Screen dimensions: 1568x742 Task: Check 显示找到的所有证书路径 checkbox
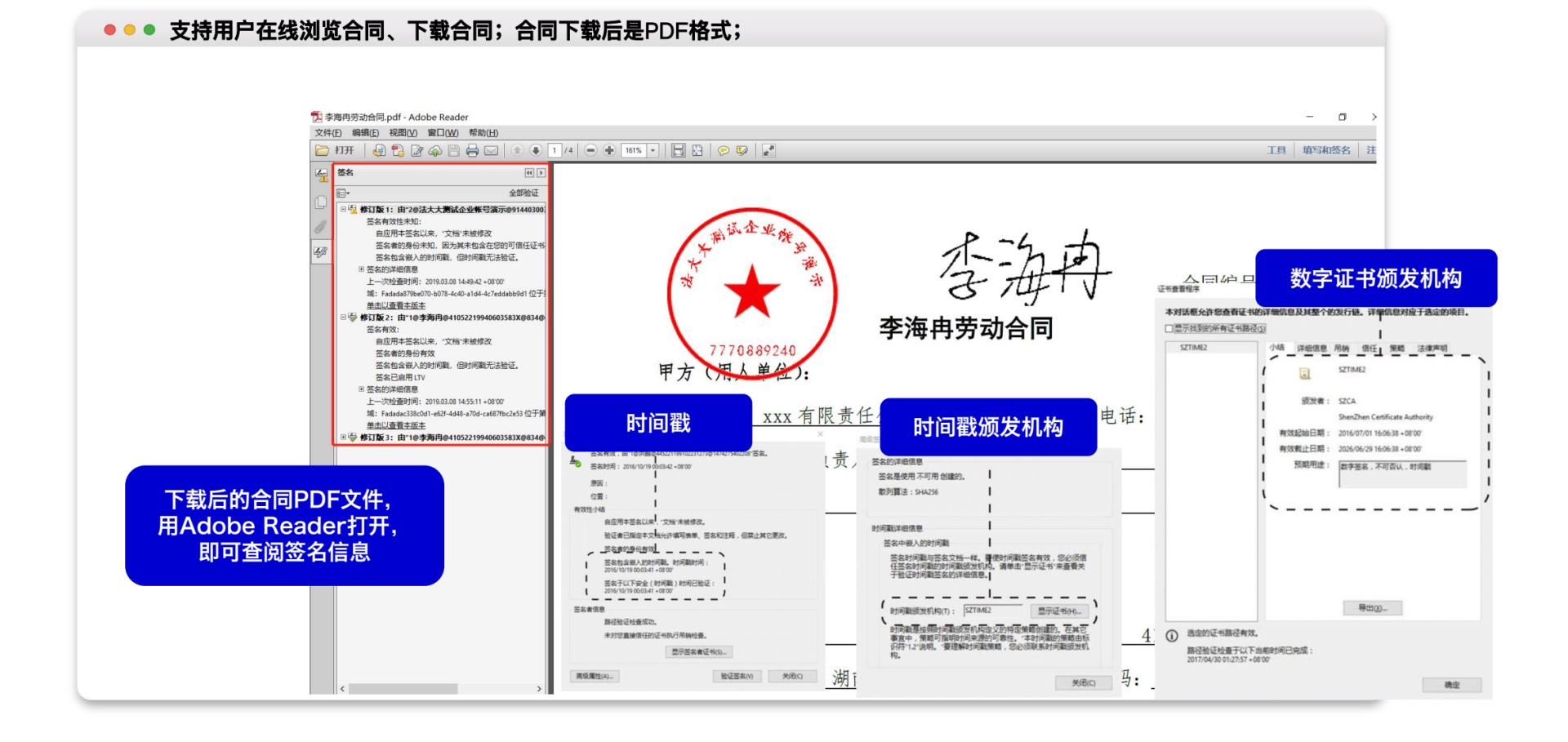click(1169, 329)
